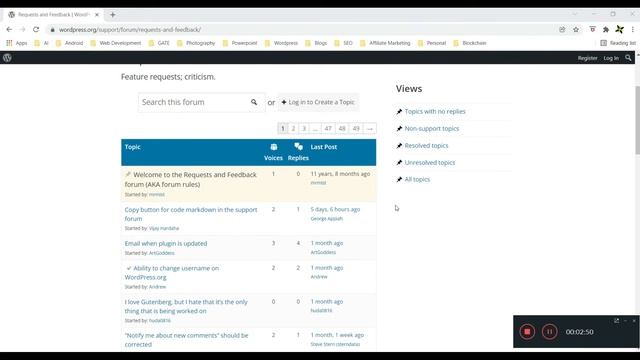The image size is (640, 360).
Task: Click the page vertical scrollbar thumb
Action: click(637, 120)
